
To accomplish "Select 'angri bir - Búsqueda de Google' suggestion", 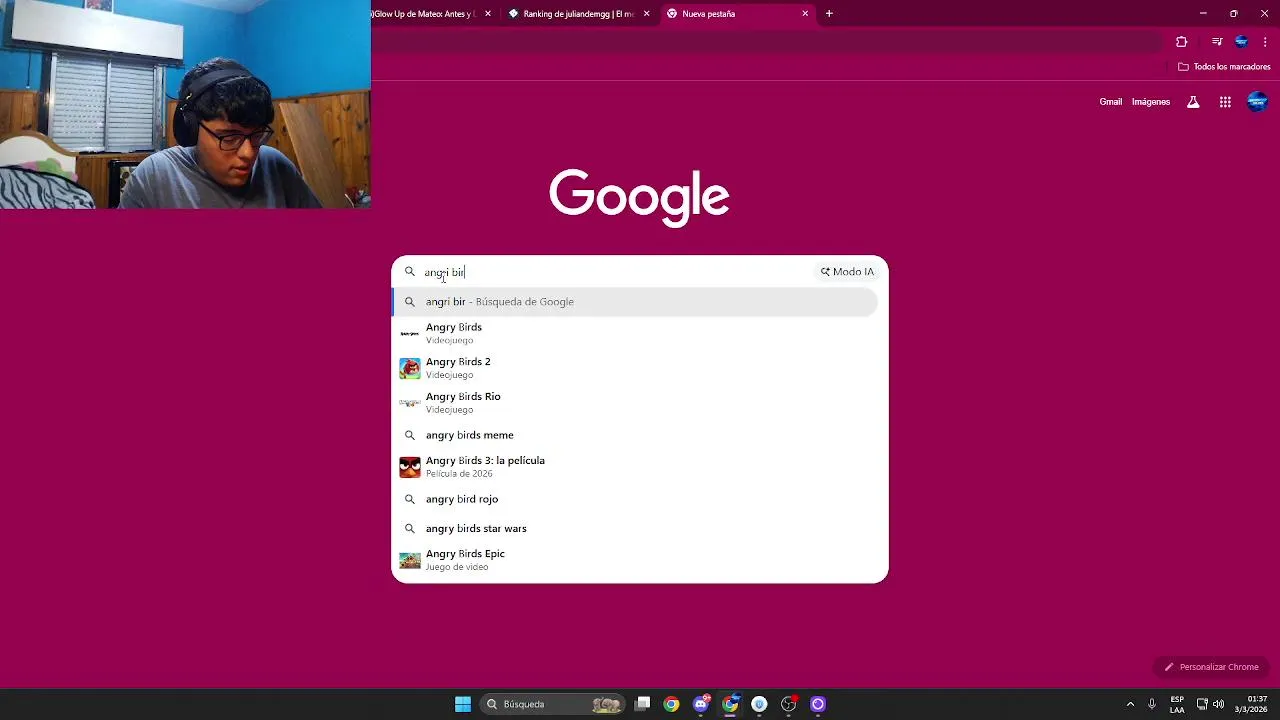I will (x=636, y=302).
